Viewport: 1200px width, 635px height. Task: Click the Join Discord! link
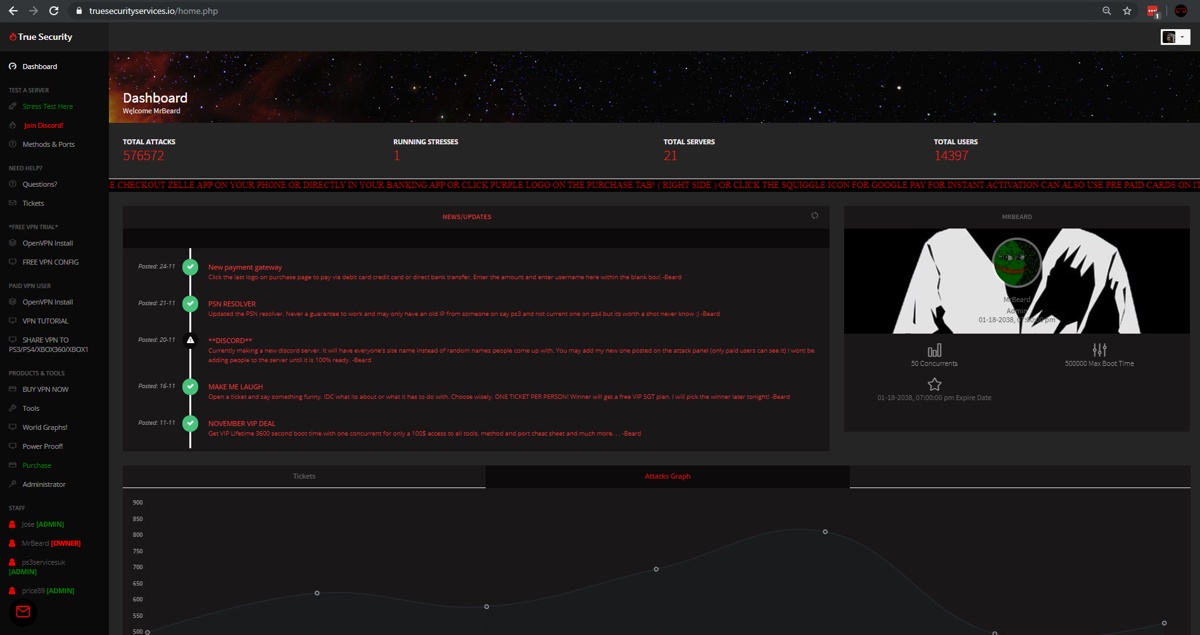(44, 125)
